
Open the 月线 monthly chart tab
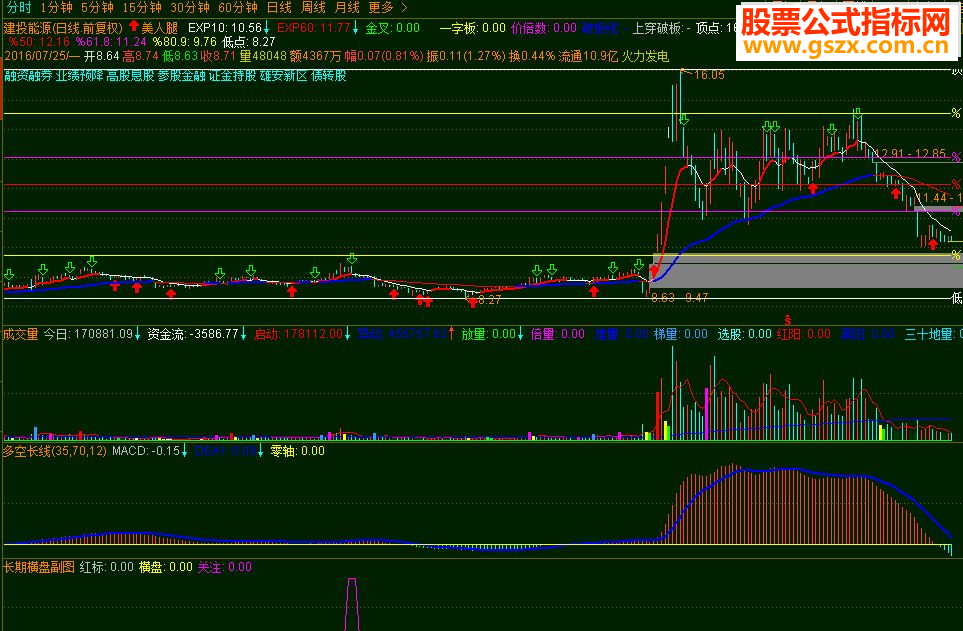[x=347, y=8]
